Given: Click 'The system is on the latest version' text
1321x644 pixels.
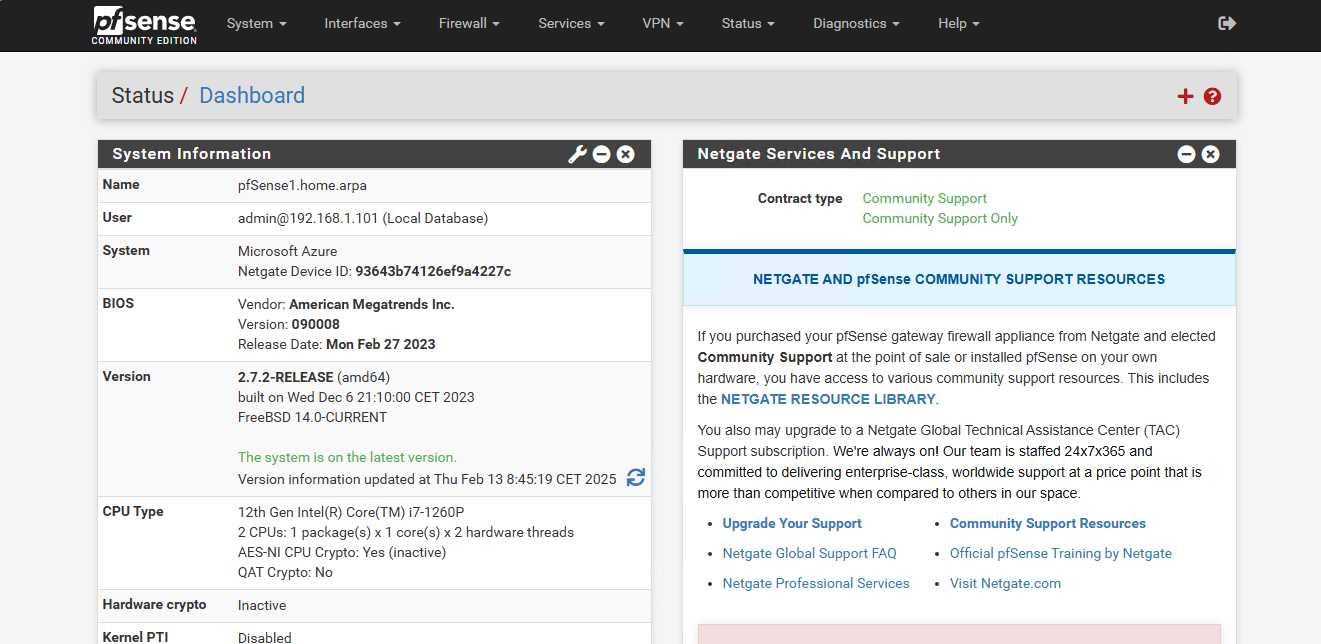Looking at the screenshot, I should pyautogui.click(x=347, y=457).
